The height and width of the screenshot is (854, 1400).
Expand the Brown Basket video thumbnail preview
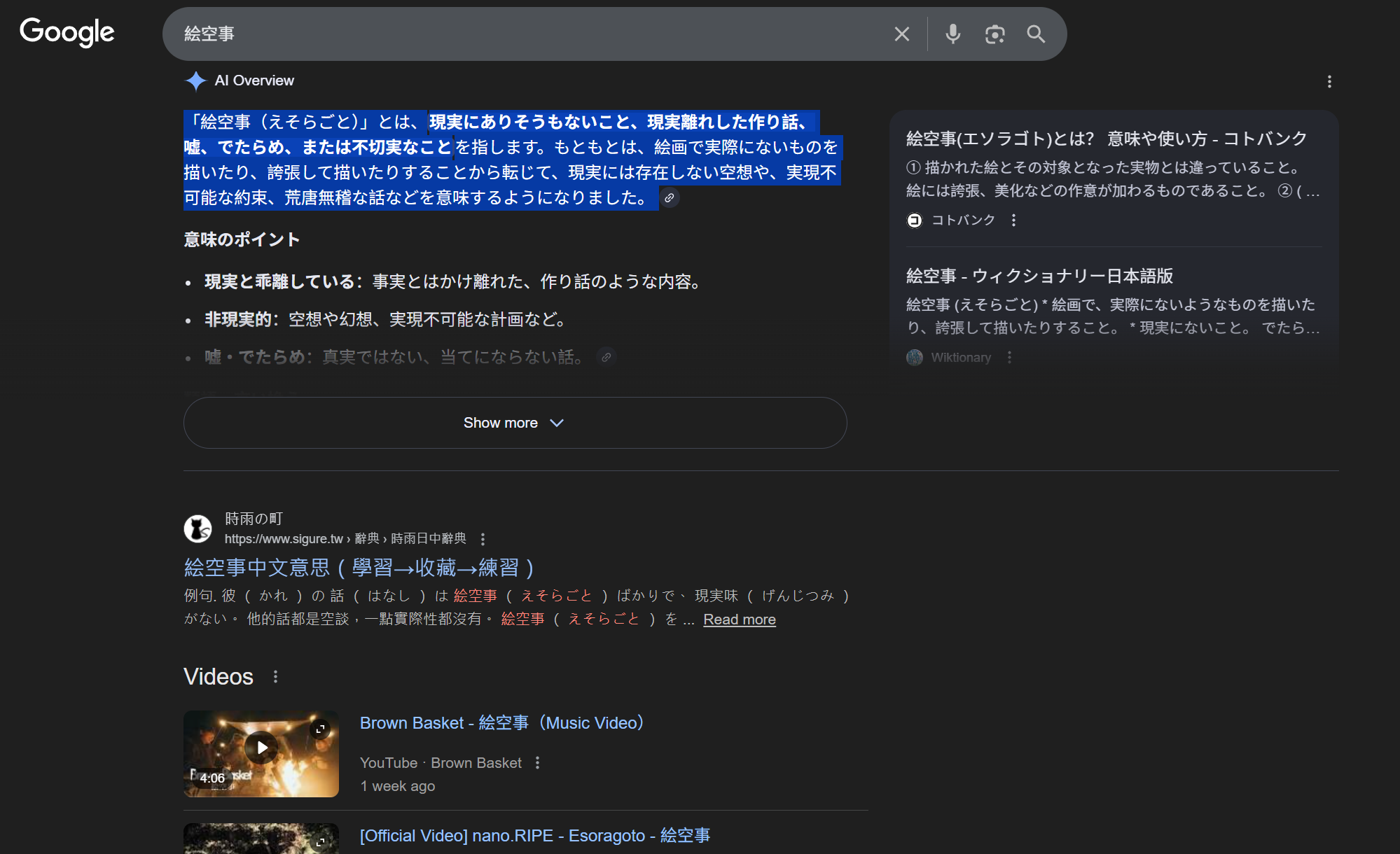(x=320, y=729)
